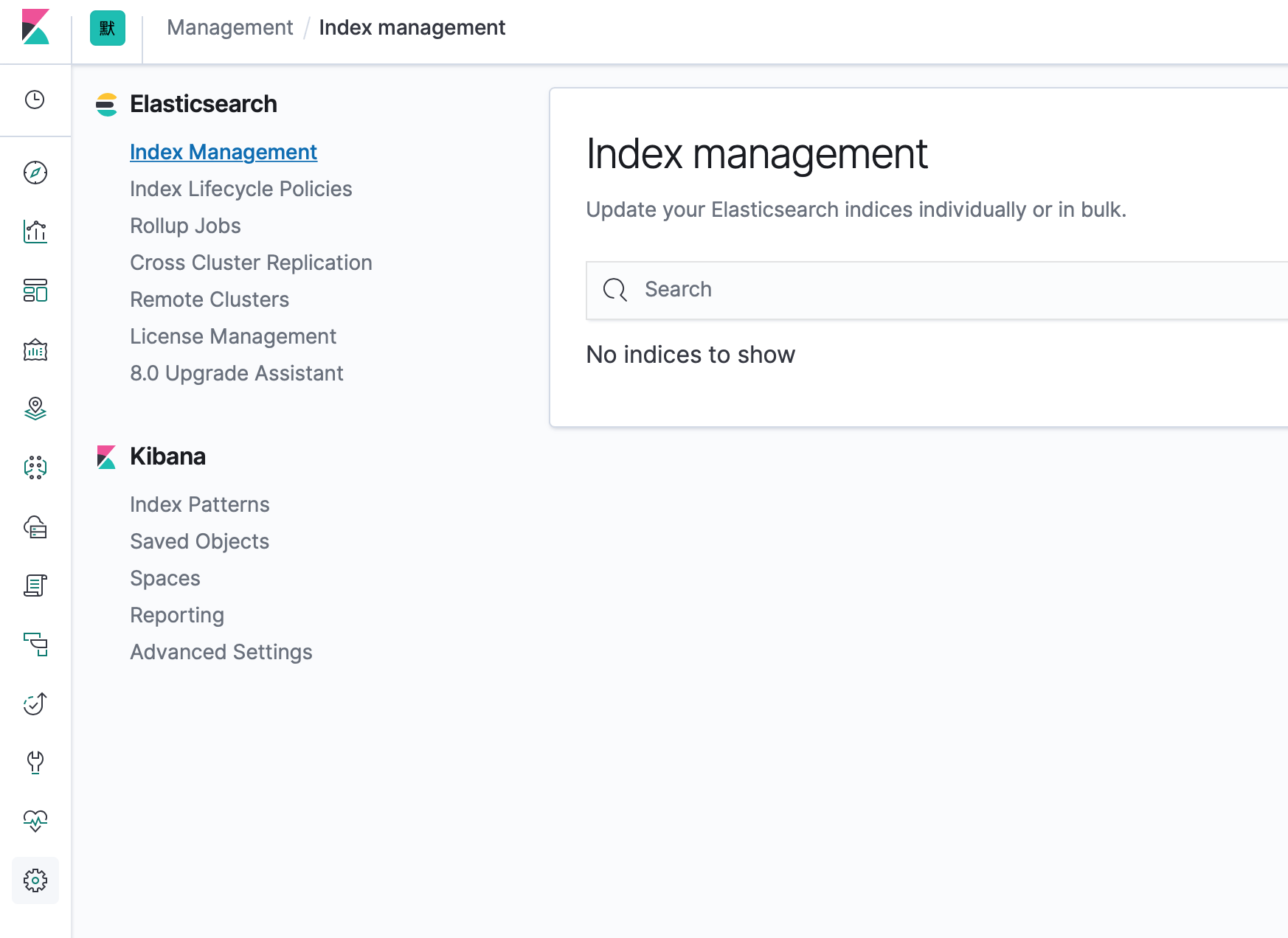Open Management gear icon
Viewport: 1288px width, 938px height.
[35, 880]
